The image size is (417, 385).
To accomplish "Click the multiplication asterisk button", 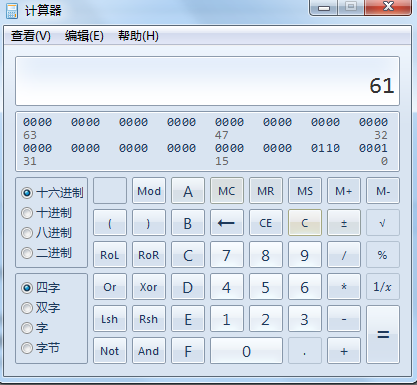I will (x=344, y=287).
